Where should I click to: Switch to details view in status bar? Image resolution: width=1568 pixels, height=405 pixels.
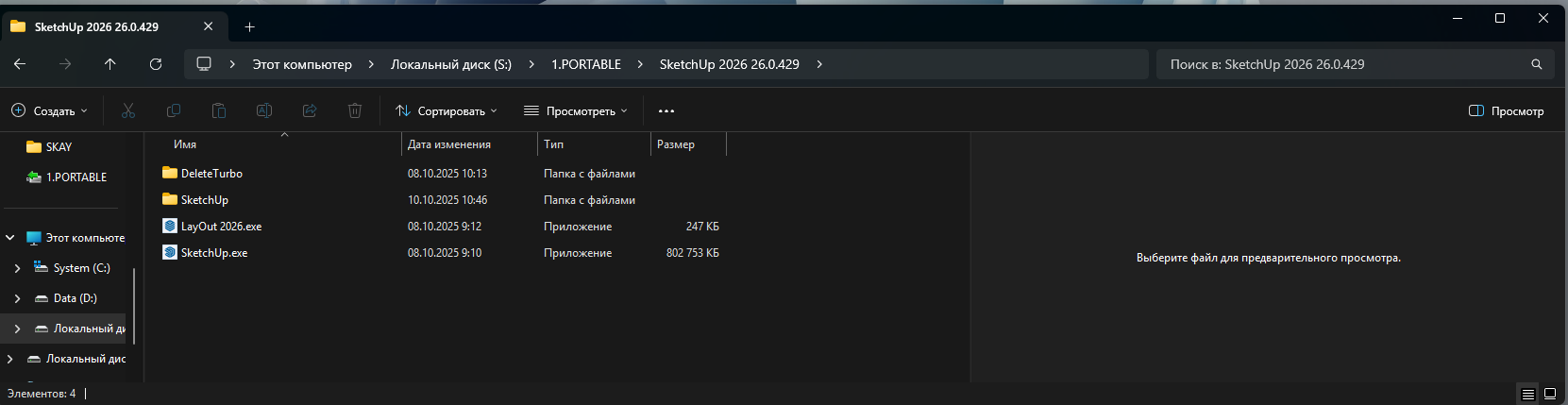click(1528, 394)
